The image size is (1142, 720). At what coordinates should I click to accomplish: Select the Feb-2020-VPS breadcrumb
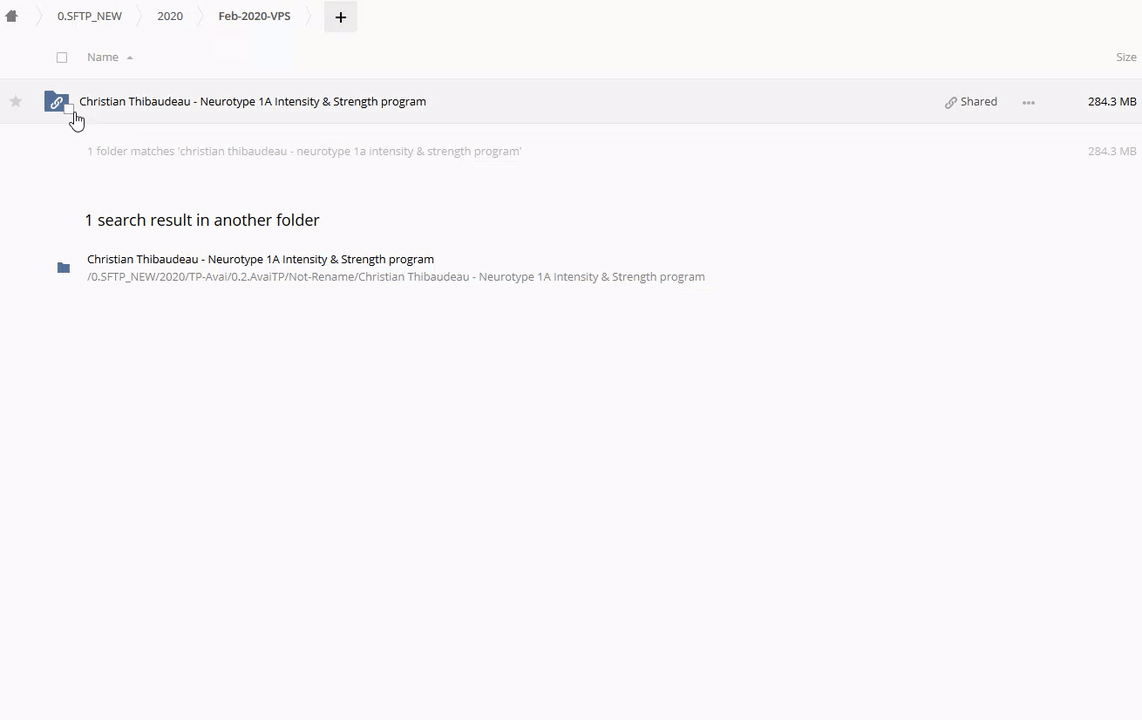[x=254, y=16]
